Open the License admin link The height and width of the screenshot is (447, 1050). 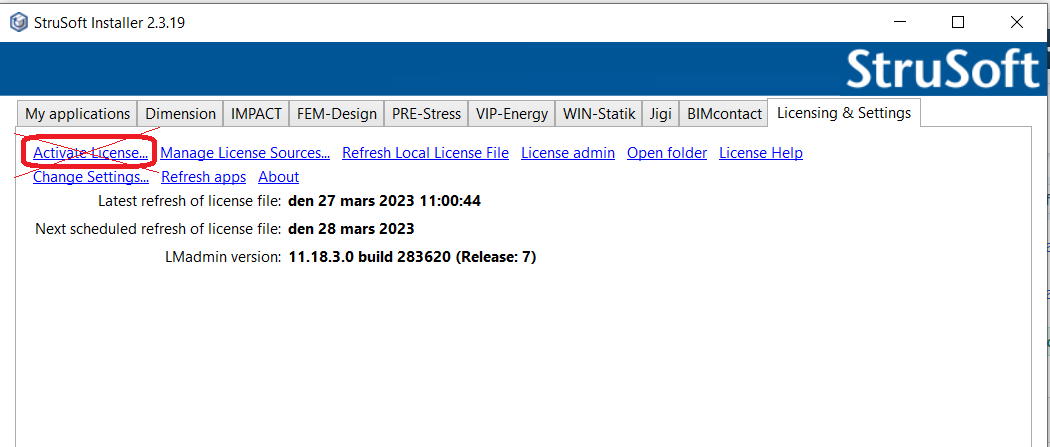tap(568, 153)
